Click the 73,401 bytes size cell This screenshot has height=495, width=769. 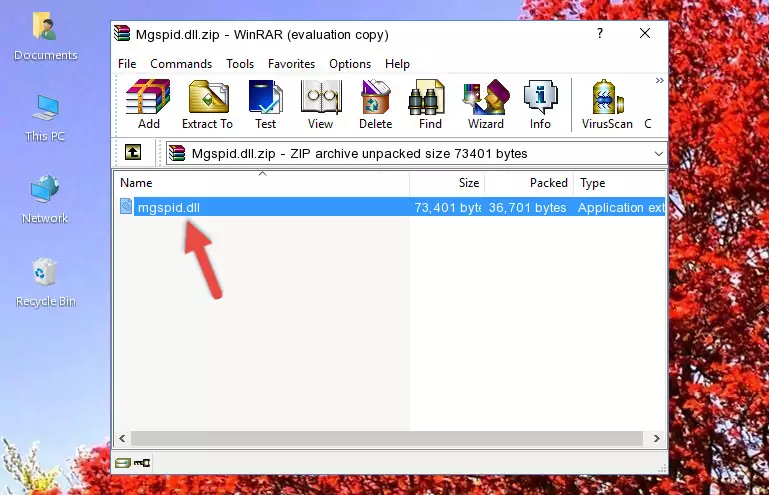click(447, 208)
